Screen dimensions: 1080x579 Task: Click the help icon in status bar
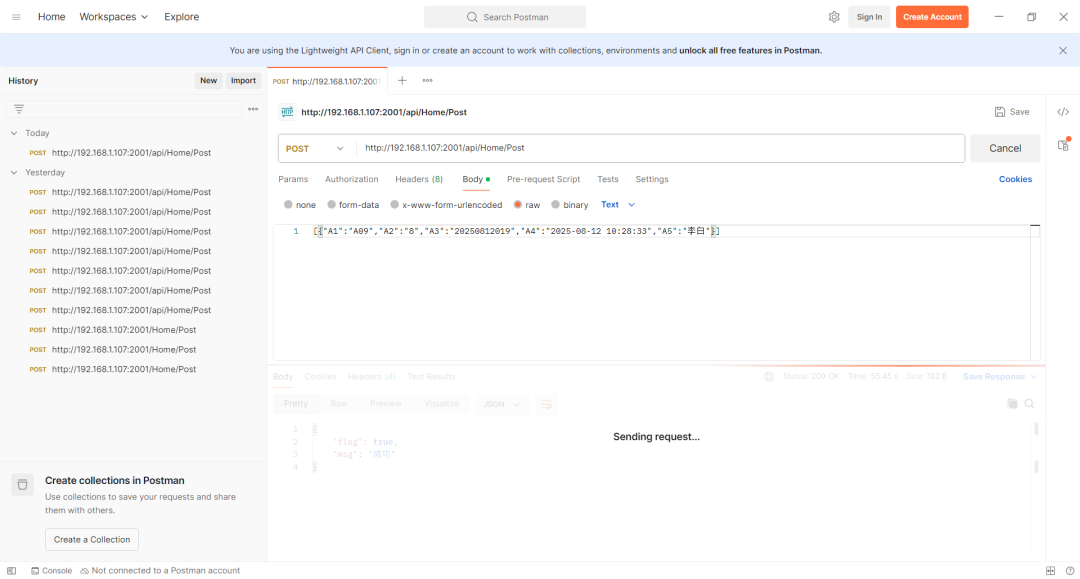point(1069,570)
